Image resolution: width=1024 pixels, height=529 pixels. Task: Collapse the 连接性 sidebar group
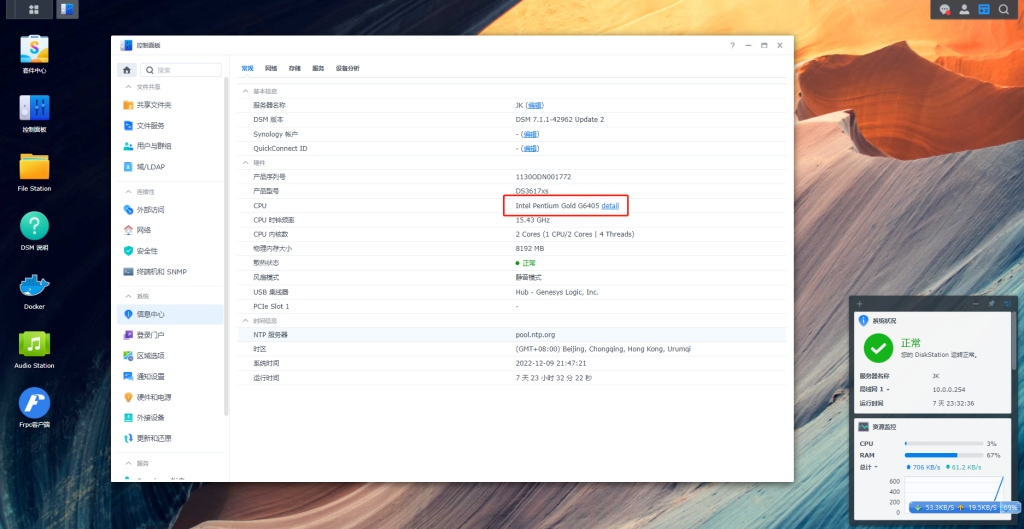pyautogui.click(x=128, y=191)
